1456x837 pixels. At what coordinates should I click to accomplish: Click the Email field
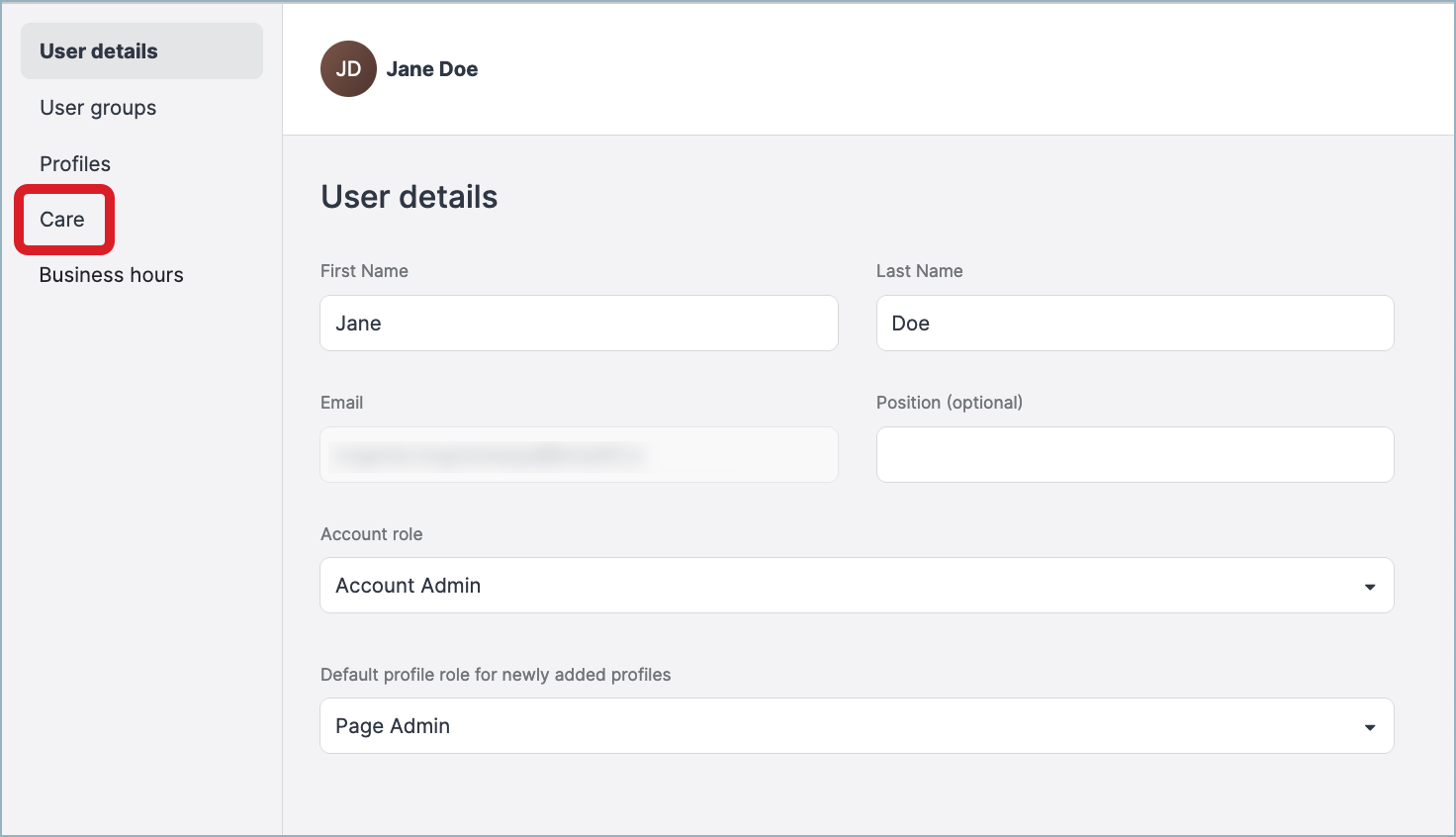[x=578, y=454]
